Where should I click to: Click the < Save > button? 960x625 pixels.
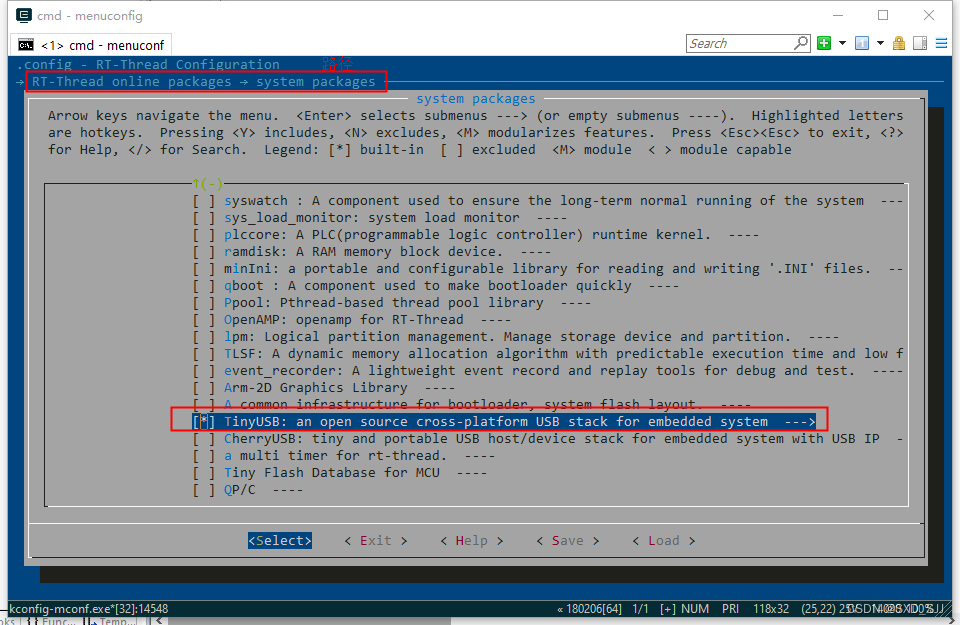pyautogui.click(x=568, y=541)
